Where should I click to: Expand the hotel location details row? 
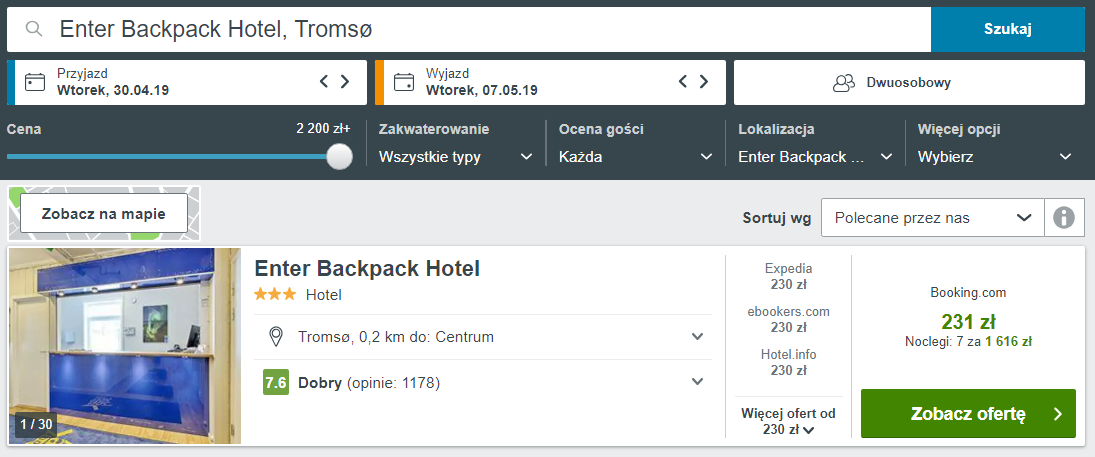pos(698,337)
